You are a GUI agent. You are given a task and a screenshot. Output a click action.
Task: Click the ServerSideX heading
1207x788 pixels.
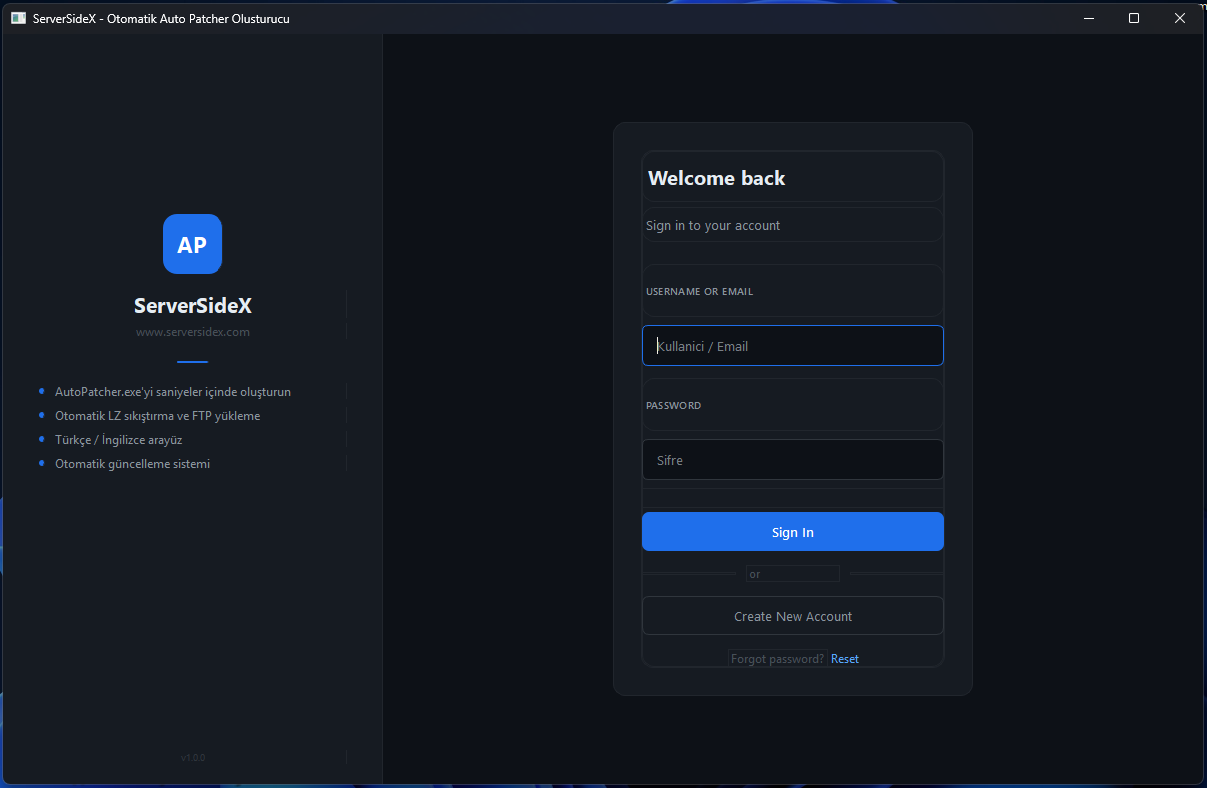pyautogui.click(x=193, y=306)
